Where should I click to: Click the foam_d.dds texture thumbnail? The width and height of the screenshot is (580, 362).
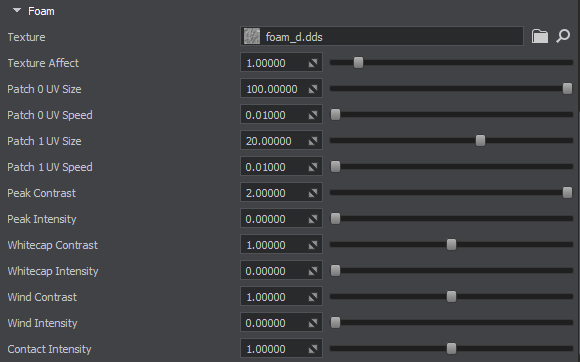pyautogui.click(x=252, y=36)
